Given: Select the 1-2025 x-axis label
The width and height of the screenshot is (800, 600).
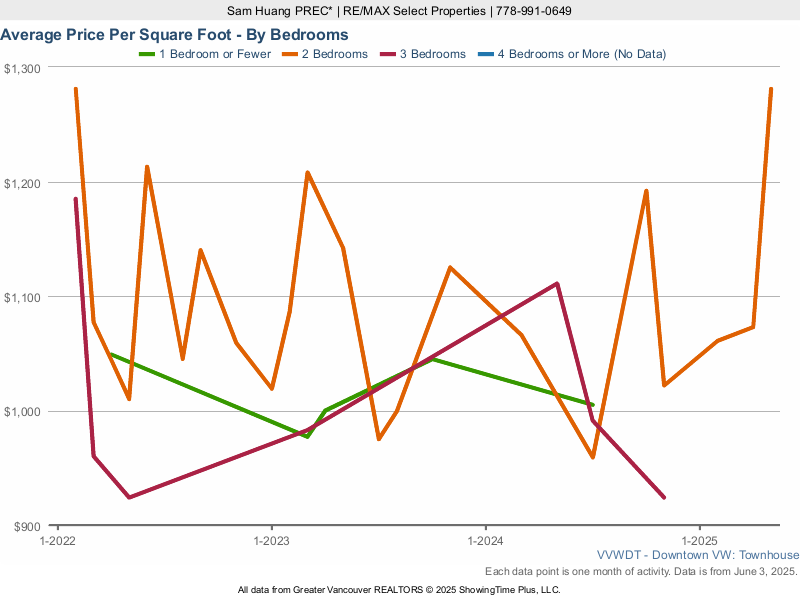Looking at the screenshot, I should (x=699, y=540).
